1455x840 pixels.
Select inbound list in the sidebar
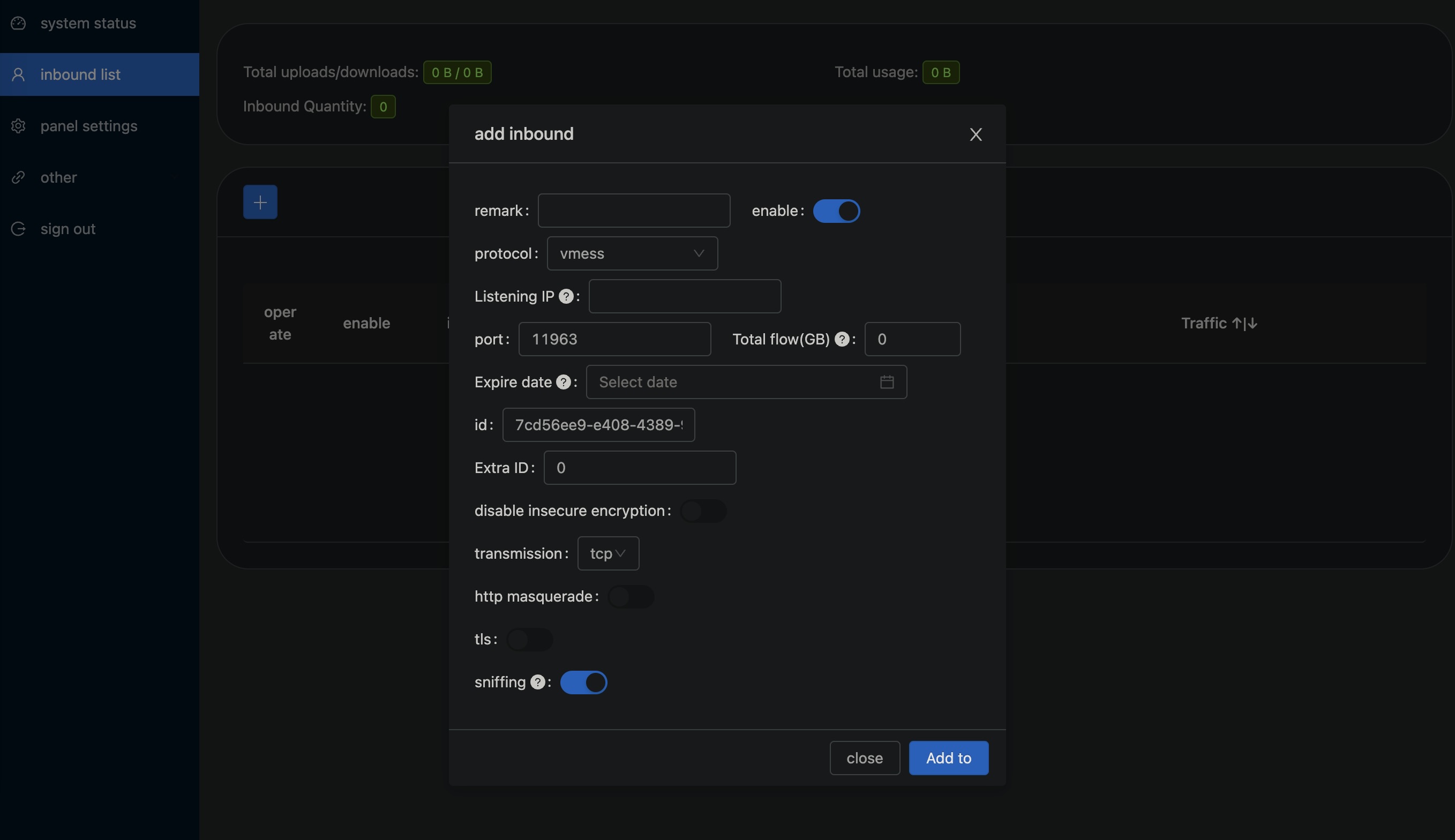(x=80, y=74)
